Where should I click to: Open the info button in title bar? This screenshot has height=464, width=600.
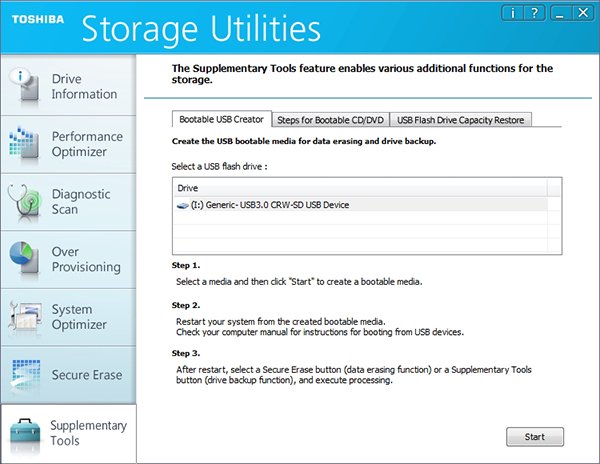click(x=512, y=14)
